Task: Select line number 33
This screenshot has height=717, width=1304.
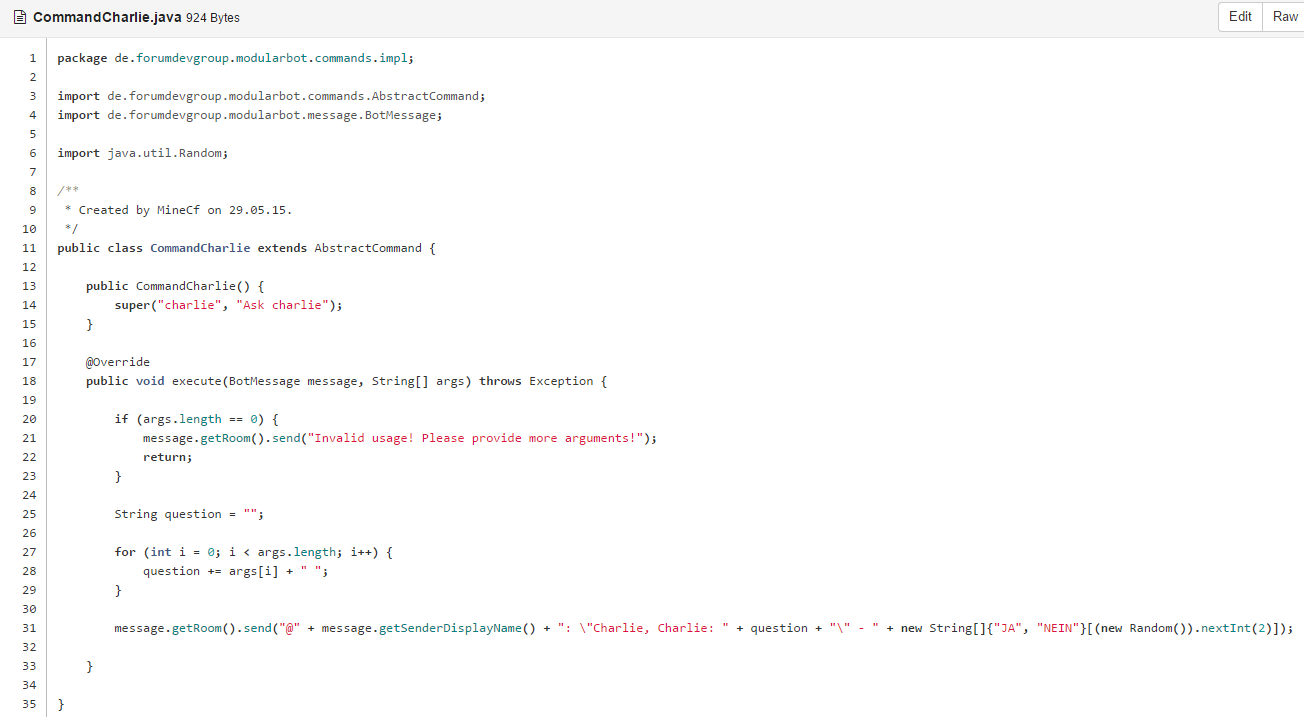Action: click(x=30, y=666)
